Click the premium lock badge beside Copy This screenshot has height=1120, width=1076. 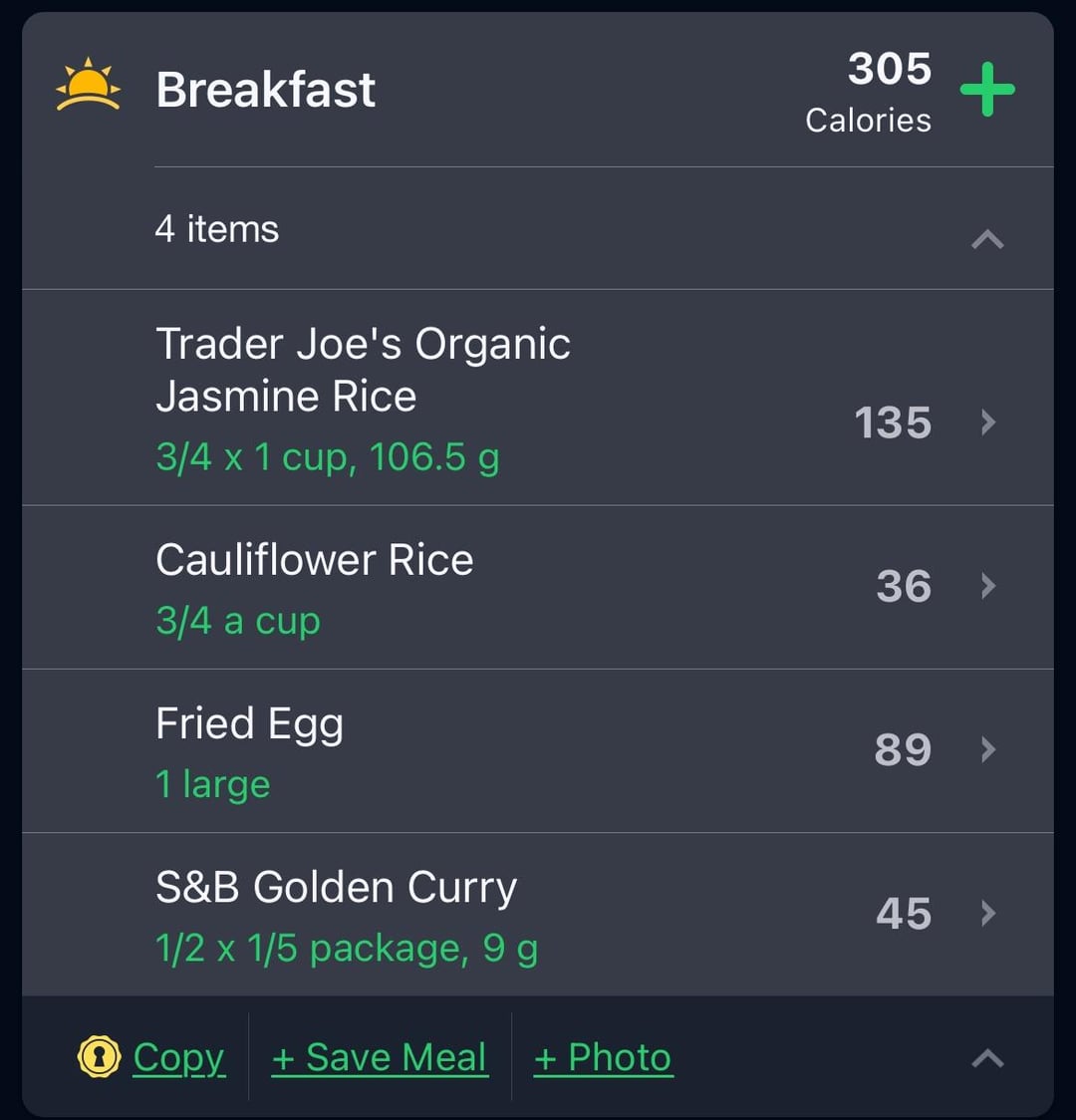click(99, 1056)
